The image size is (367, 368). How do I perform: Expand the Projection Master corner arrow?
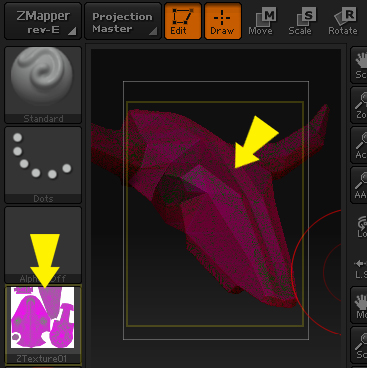(153, 32)
